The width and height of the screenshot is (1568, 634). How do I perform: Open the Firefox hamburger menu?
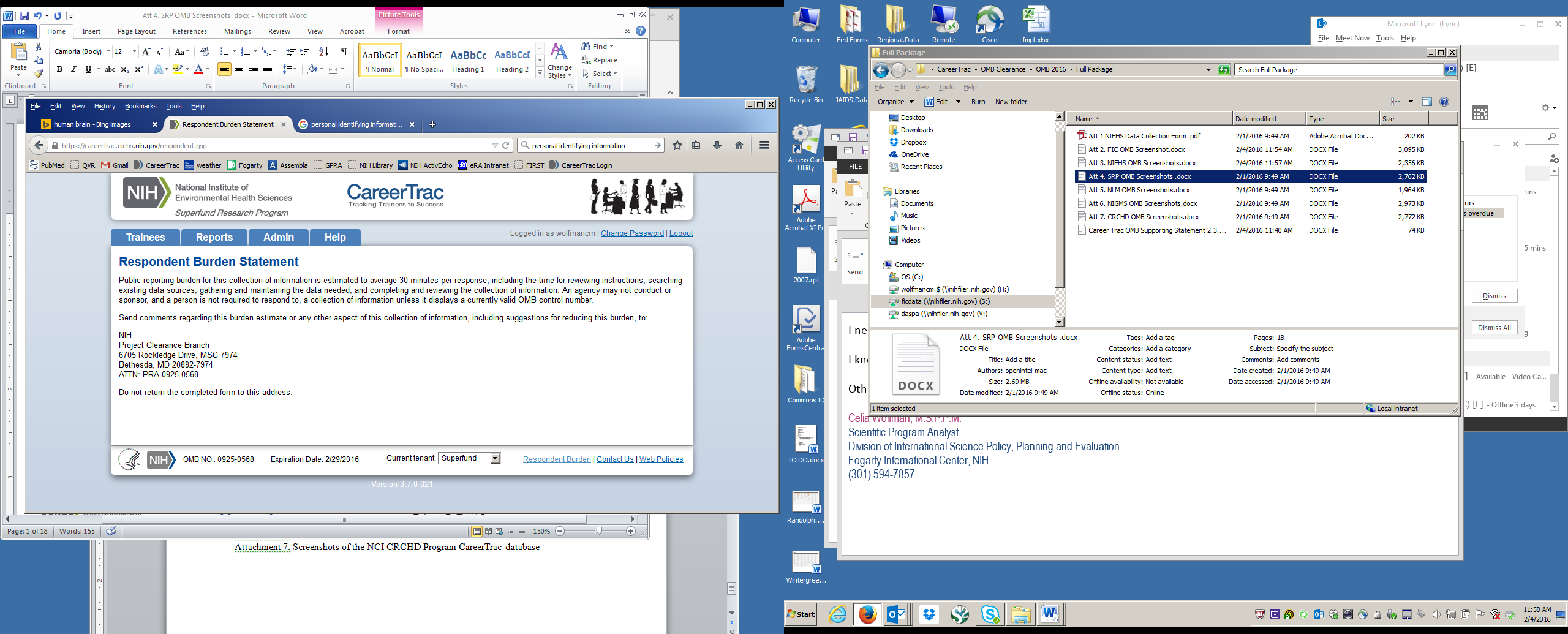click(x=764, y=145)
